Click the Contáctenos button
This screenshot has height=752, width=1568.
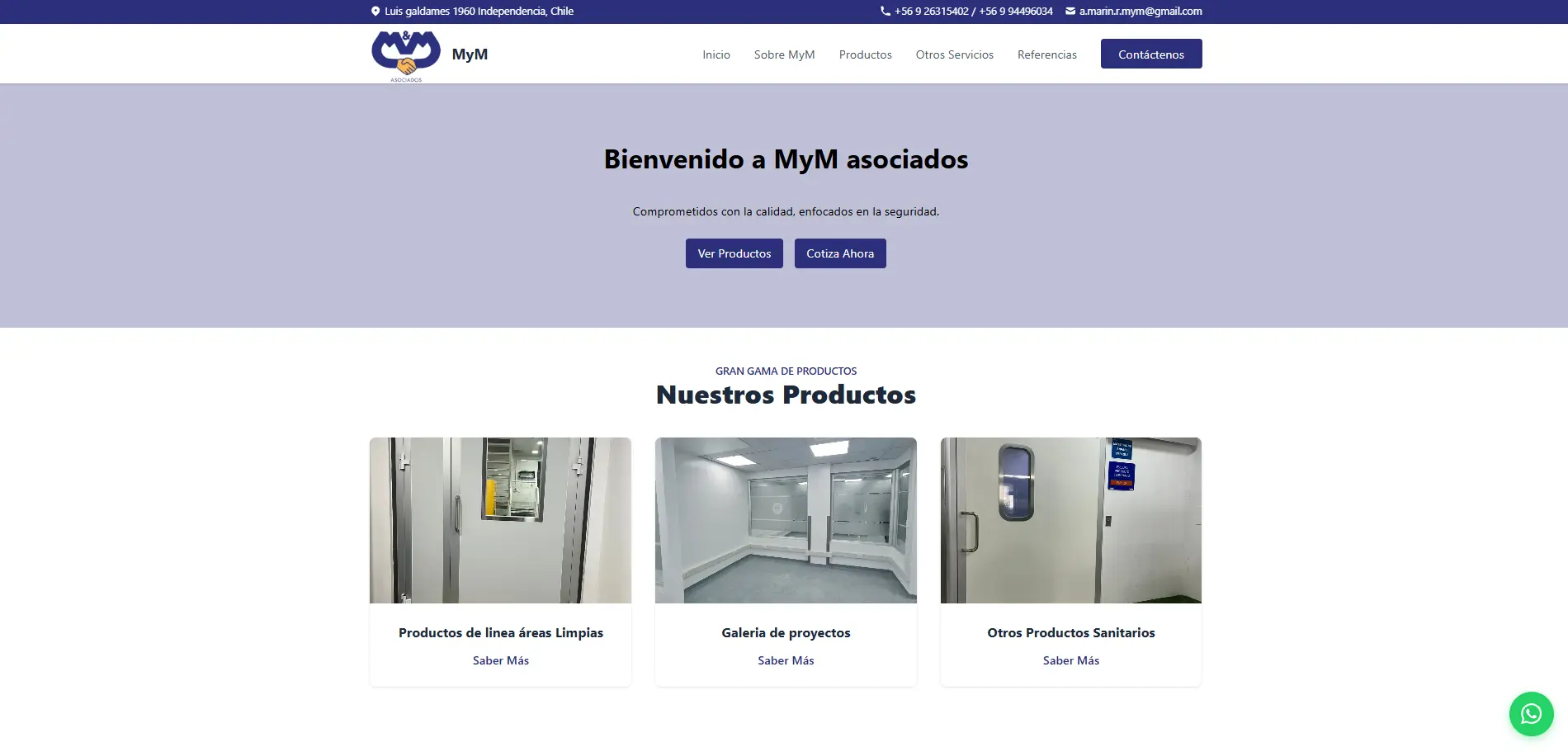point(1151,54)
